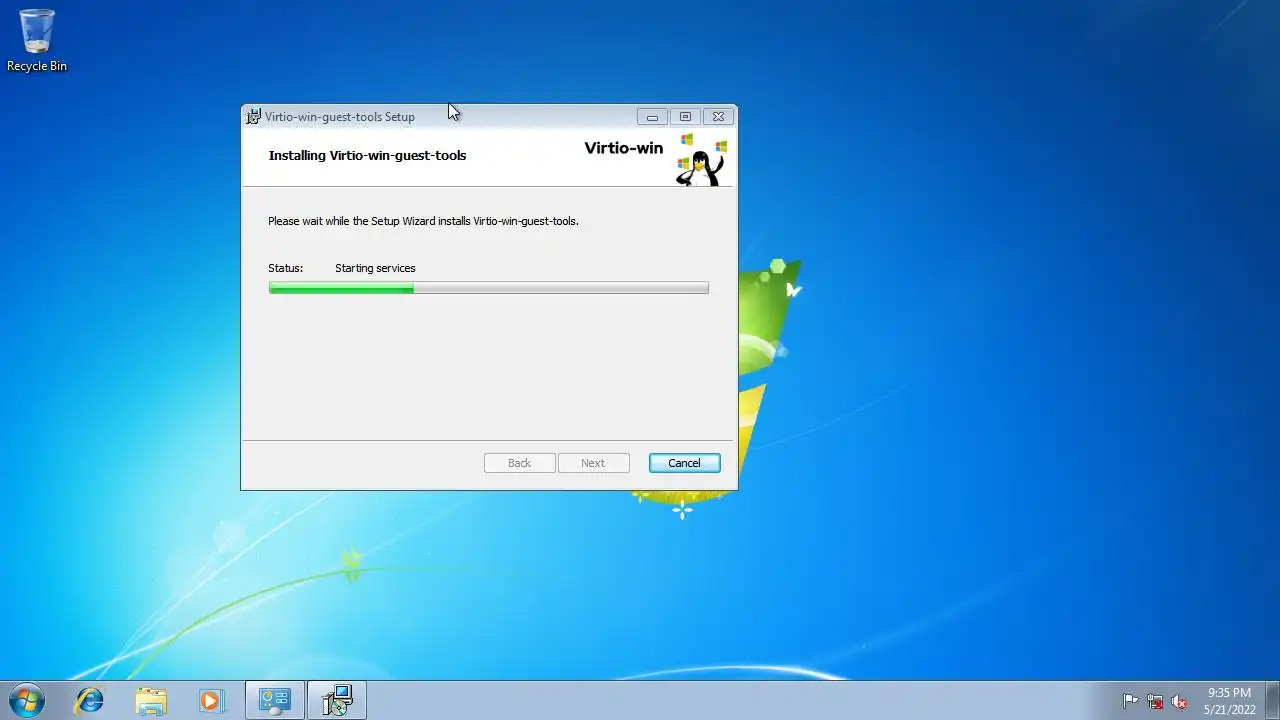Minimize the Virtio-win-guest-tools Setup window
Screen dimensions: 1280x720
tap(652, 117)
